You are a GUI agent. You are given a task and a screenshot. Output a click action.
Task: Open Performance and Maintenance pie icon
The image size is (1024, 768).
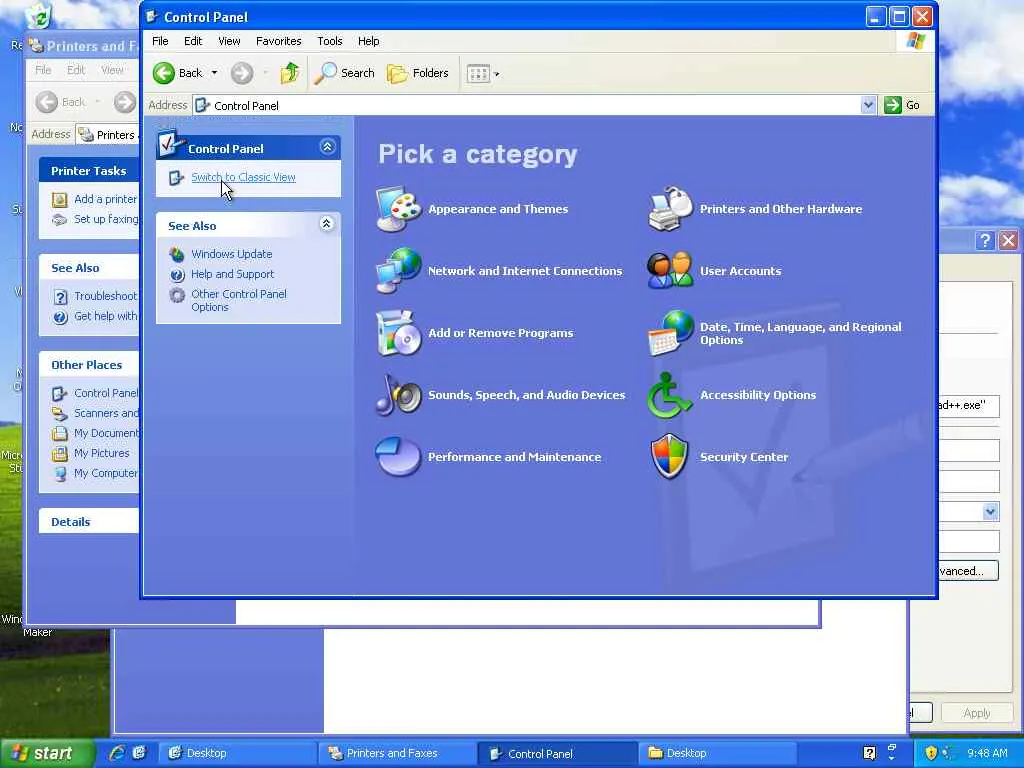tap(398, 457)
